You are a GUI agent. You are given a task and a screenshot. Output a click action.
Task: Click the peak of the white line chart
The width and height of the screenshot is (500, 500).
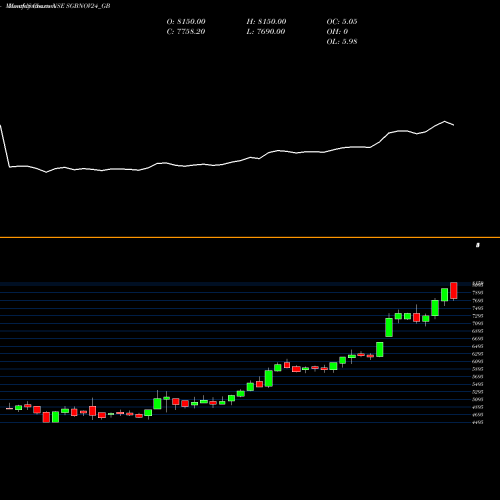445,121
